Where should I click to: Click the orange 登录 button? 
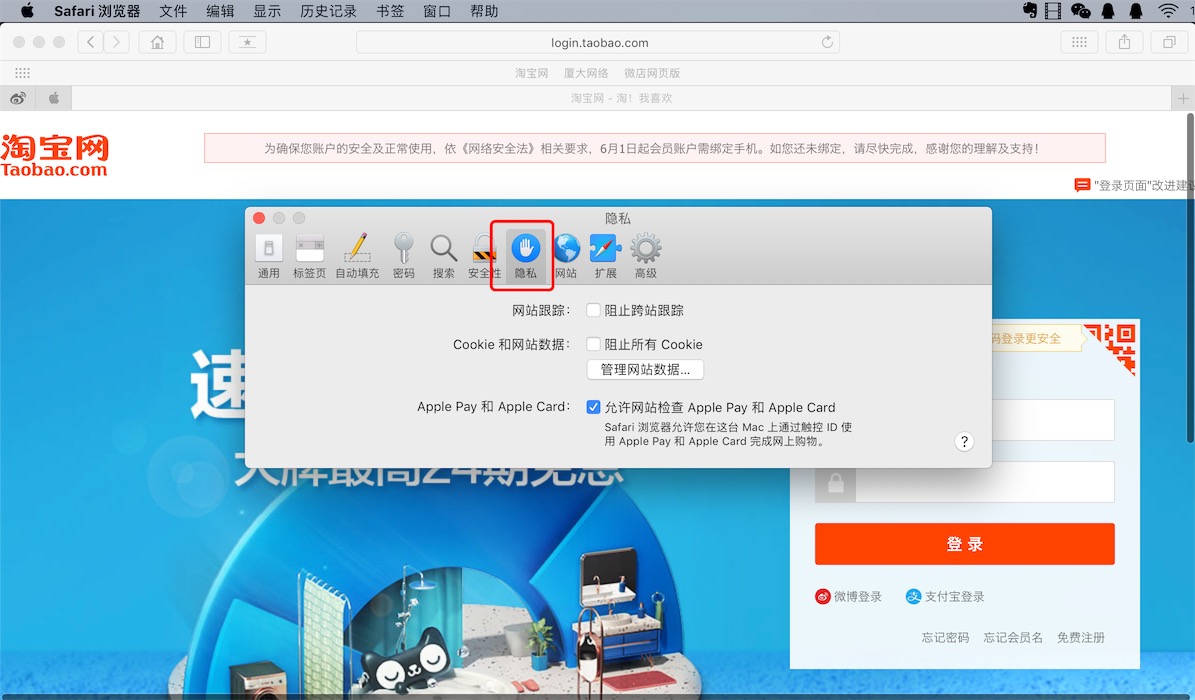(x=964, y=544)
